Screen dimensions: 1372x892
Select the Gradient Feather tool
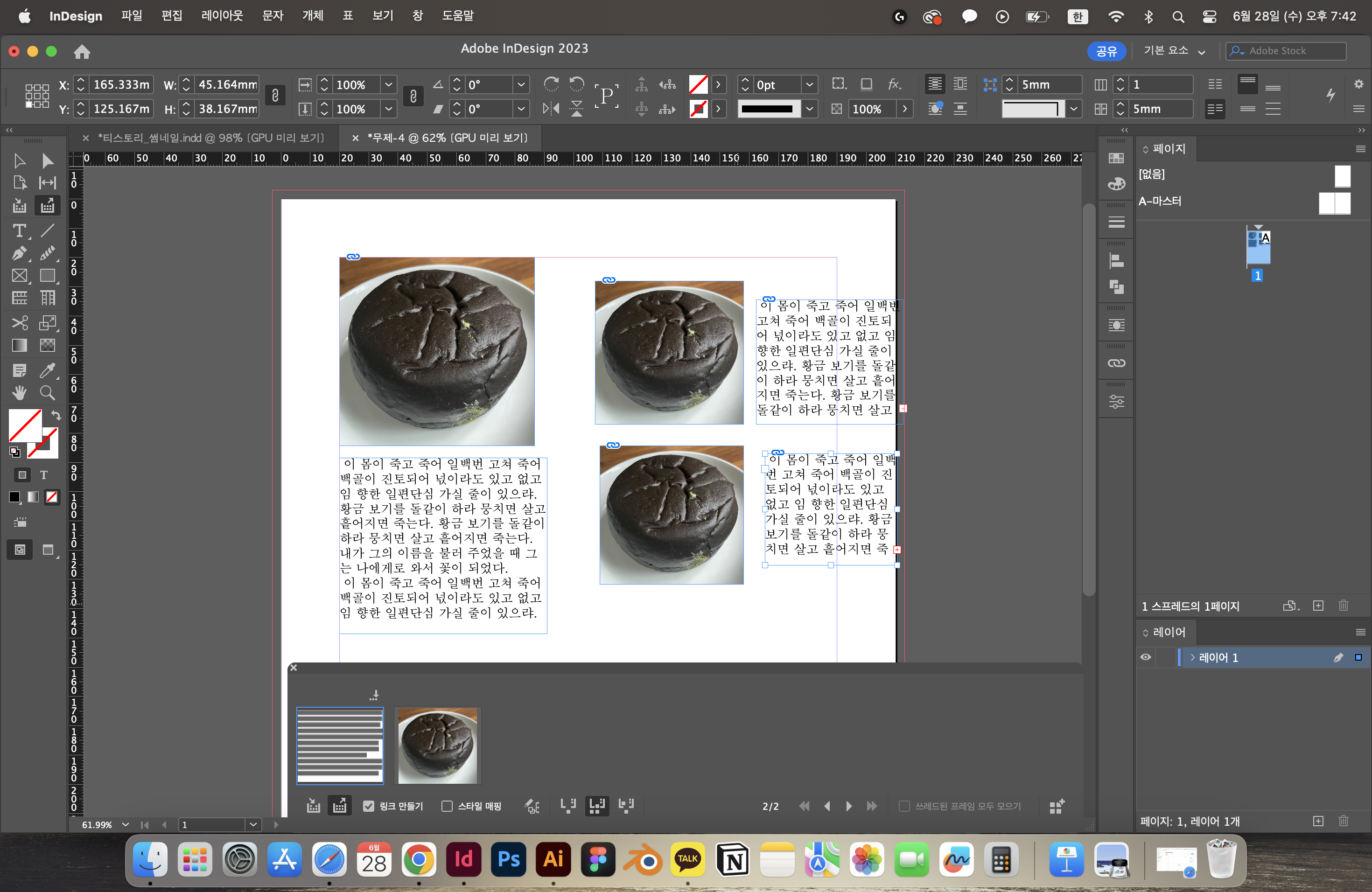(x=47, y=345)
